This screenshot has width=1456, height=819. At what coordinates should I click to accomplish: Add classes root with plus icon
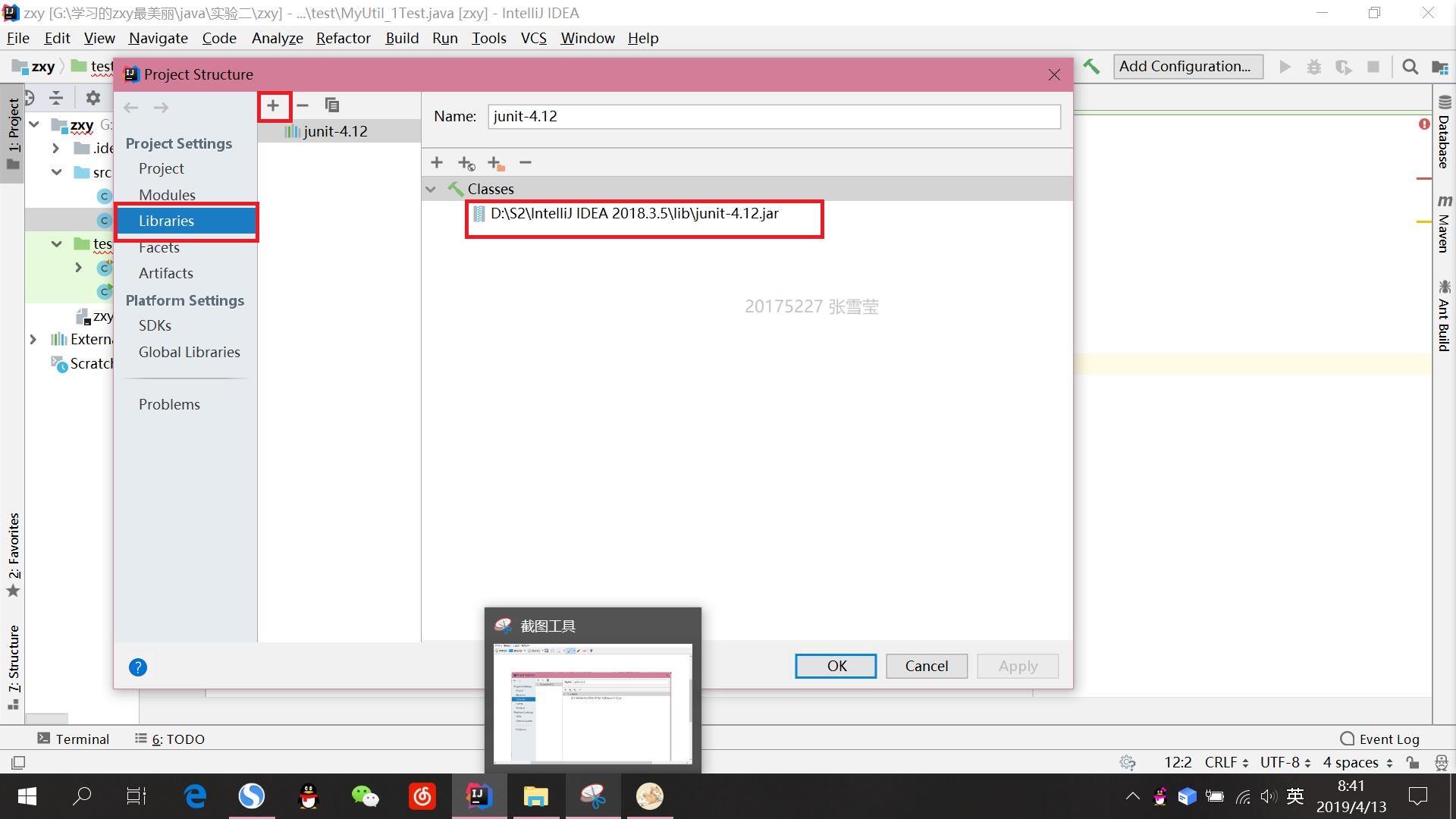437,162
